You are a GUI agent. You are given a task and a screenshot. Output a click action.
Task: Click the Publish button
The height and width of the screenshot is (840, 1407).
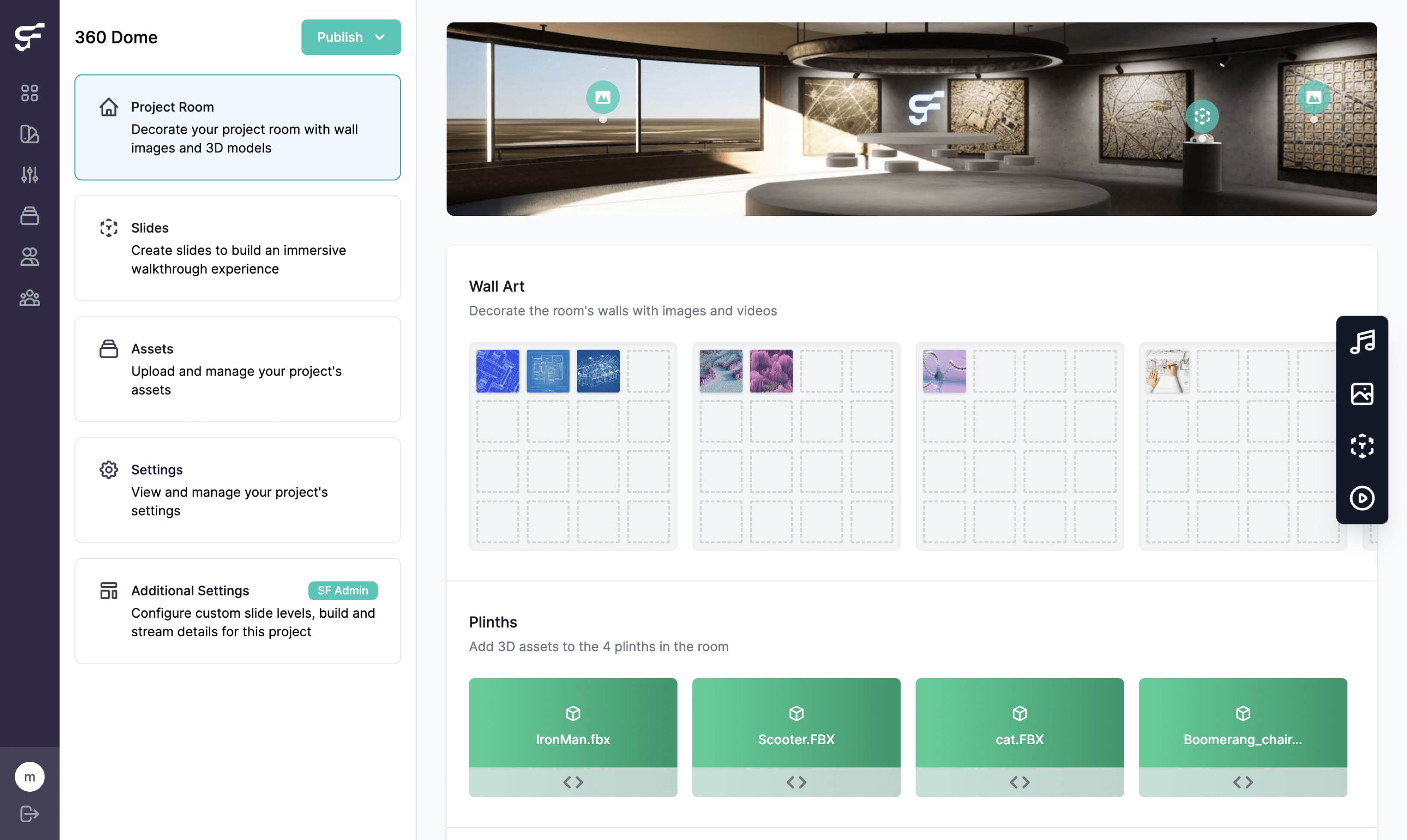340,38
